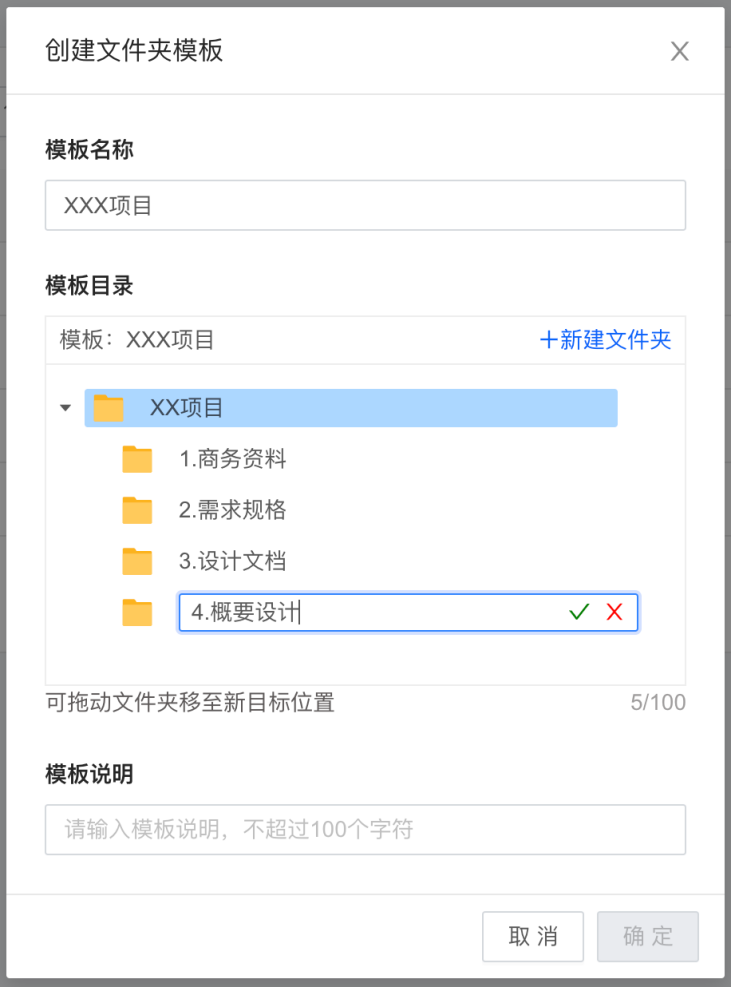The image size is (731, 987).
Task: Click the 确定 button
Action: click(x=648, y=937)
